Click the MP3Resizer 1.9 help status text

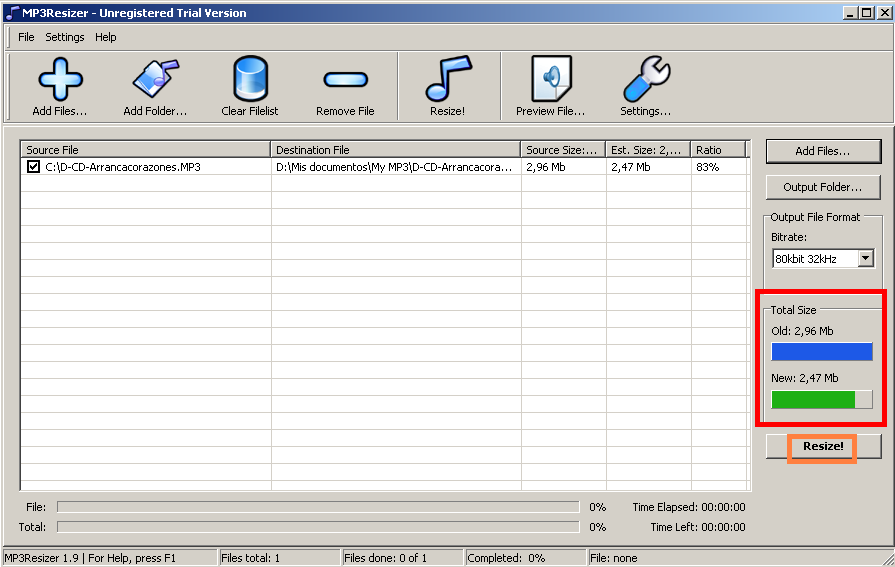(90, 558)
